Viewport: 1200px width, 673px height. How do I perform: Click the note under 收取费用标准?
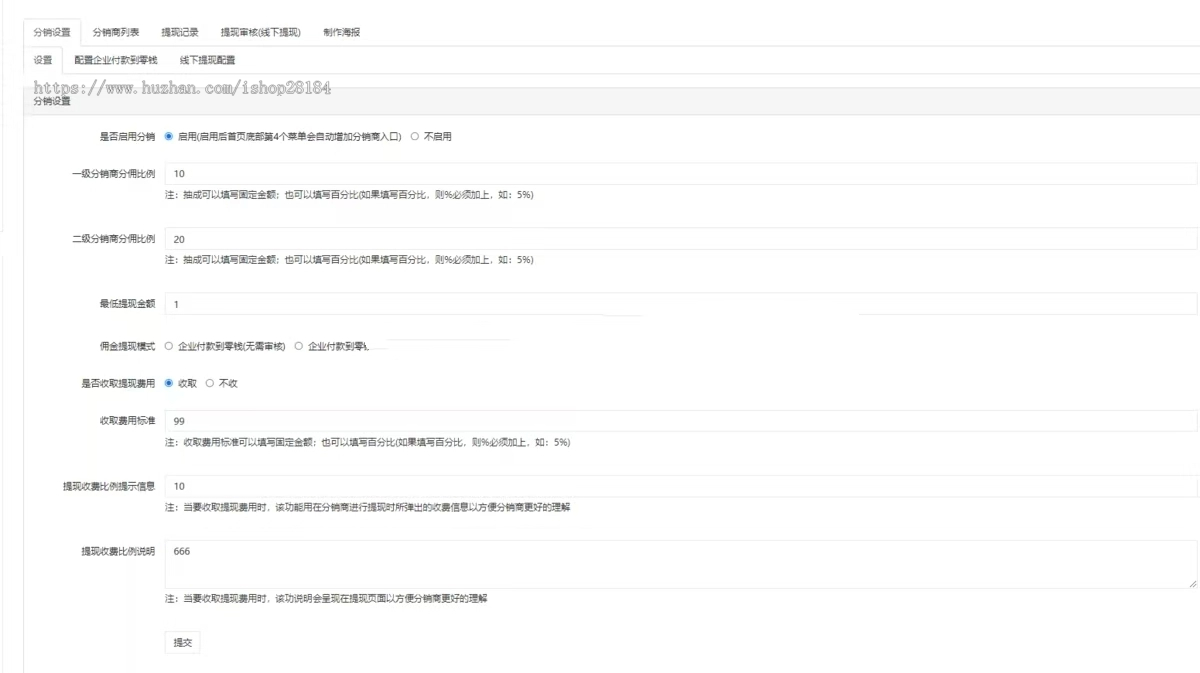click(x=367, y=442)
